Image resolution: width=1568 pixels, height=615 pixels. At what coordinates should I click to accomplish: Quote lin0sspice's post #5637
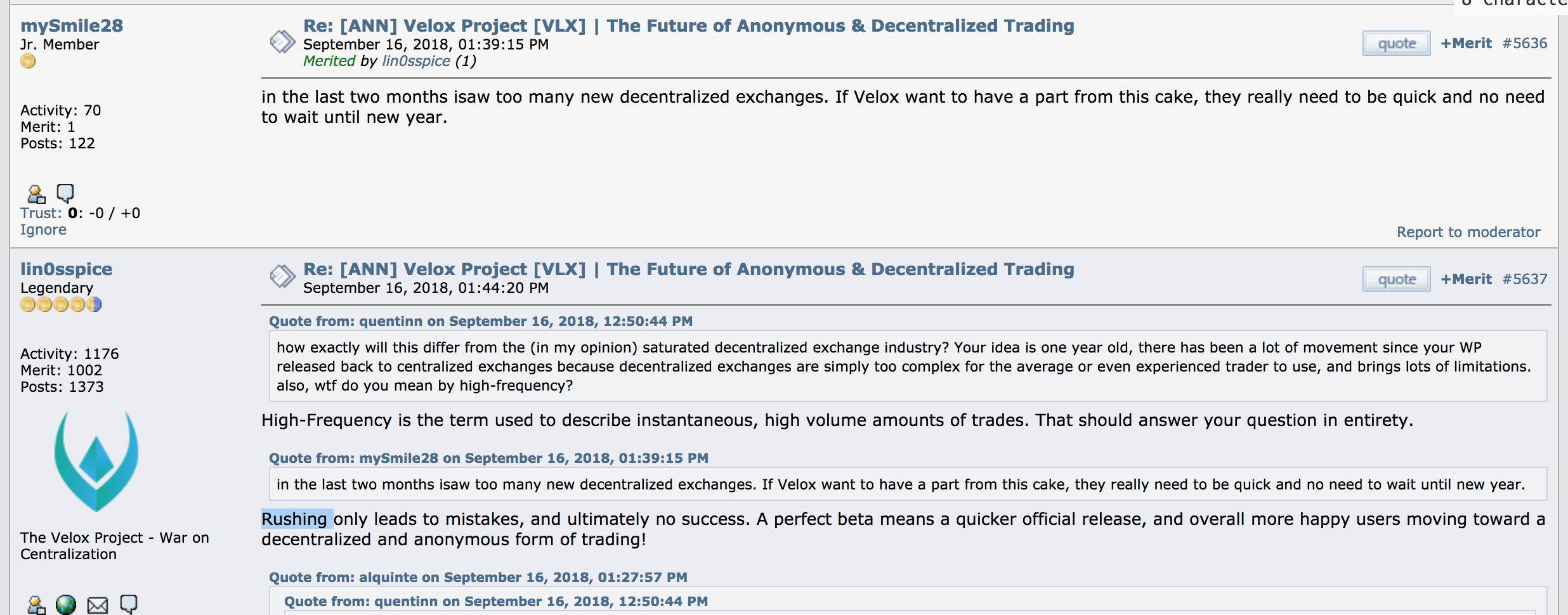click(x=1396, y=279)
